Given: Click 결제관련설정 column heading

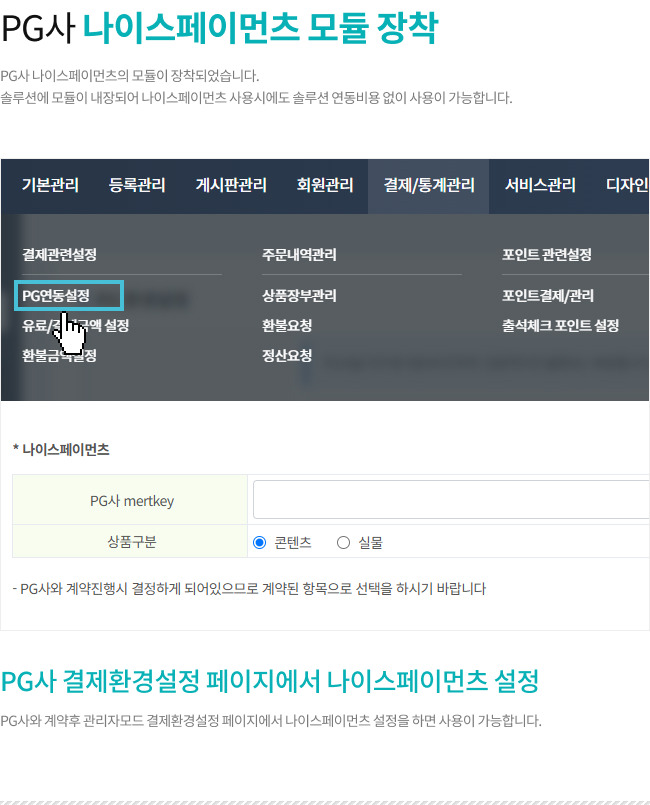Looking at the screenshot, I should (x=60, y=255).
